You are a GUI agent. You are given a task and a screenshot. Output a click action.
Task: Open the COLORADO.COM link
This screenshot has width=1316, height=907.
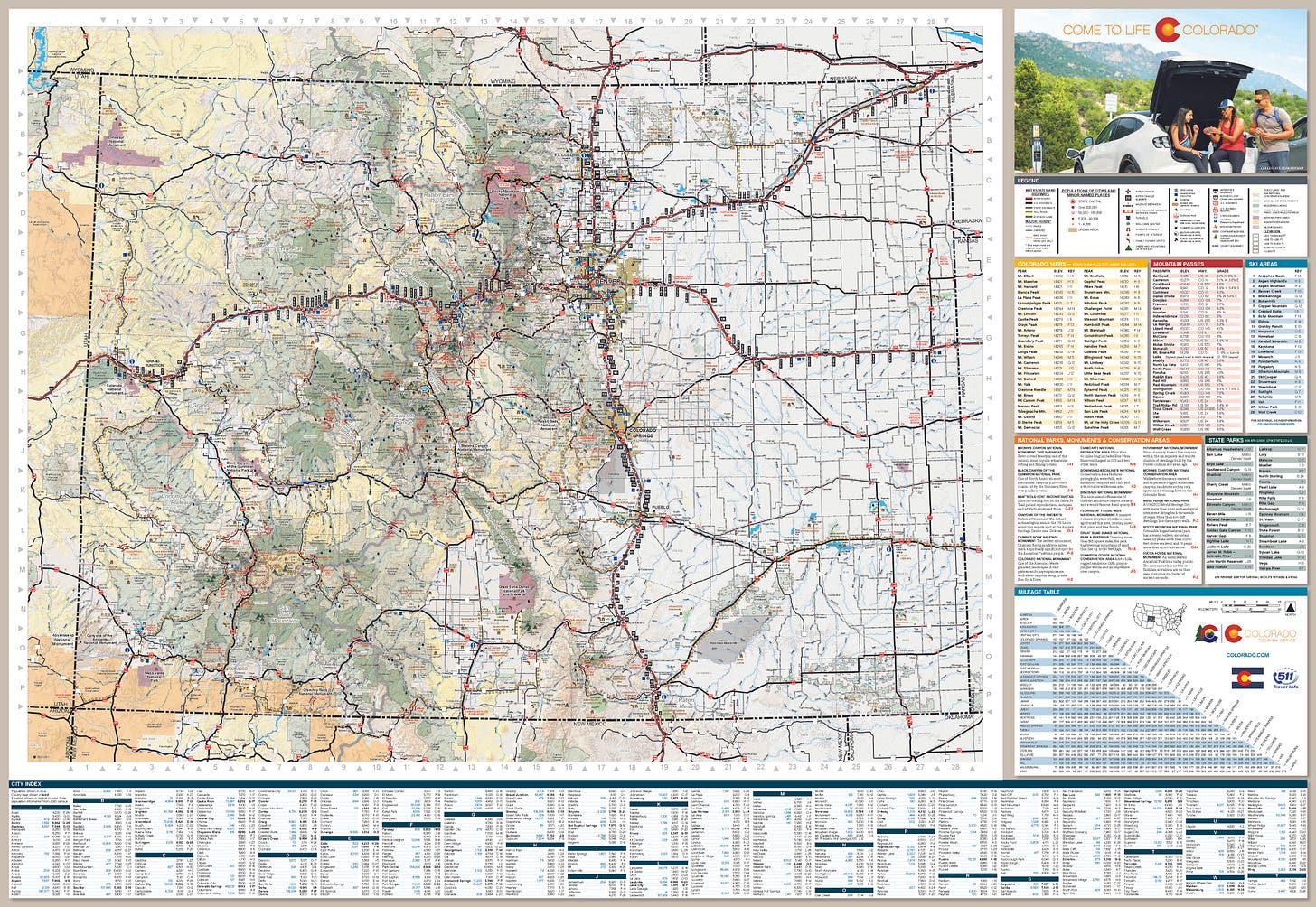click(x=1247, y=655)
